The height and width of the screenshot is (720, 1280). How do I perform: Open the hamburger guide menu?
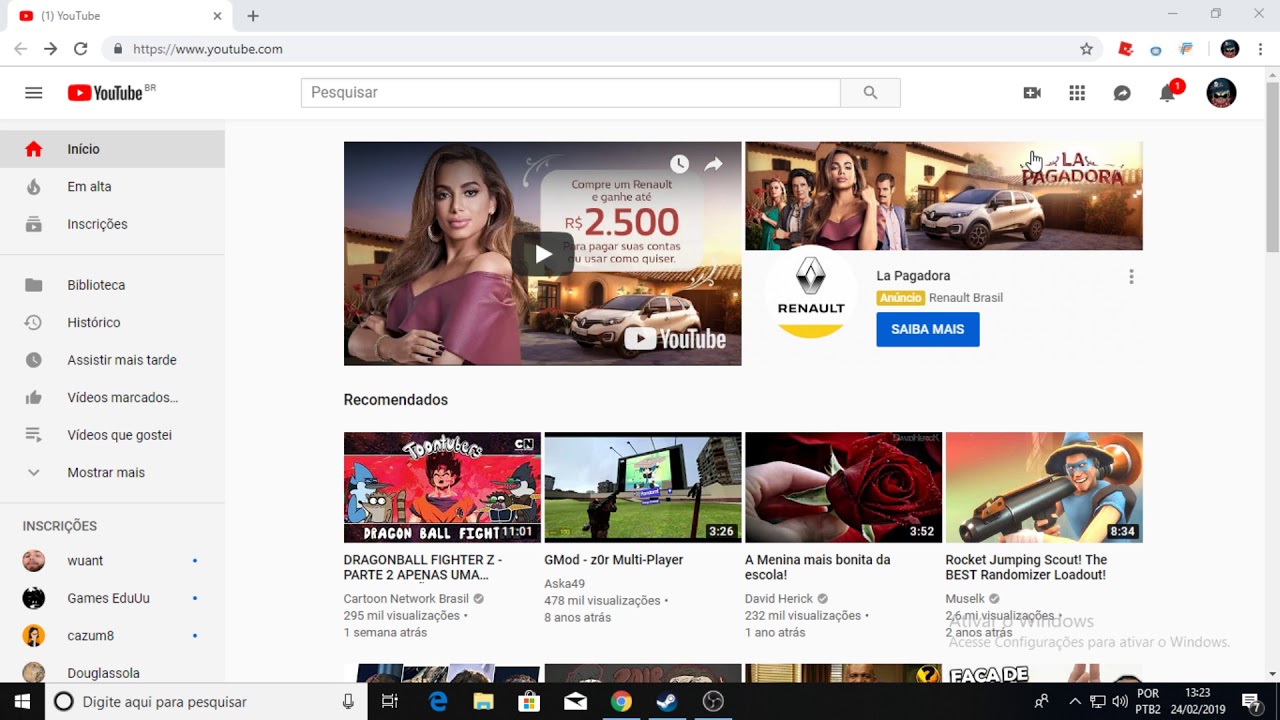pos(34,93)
